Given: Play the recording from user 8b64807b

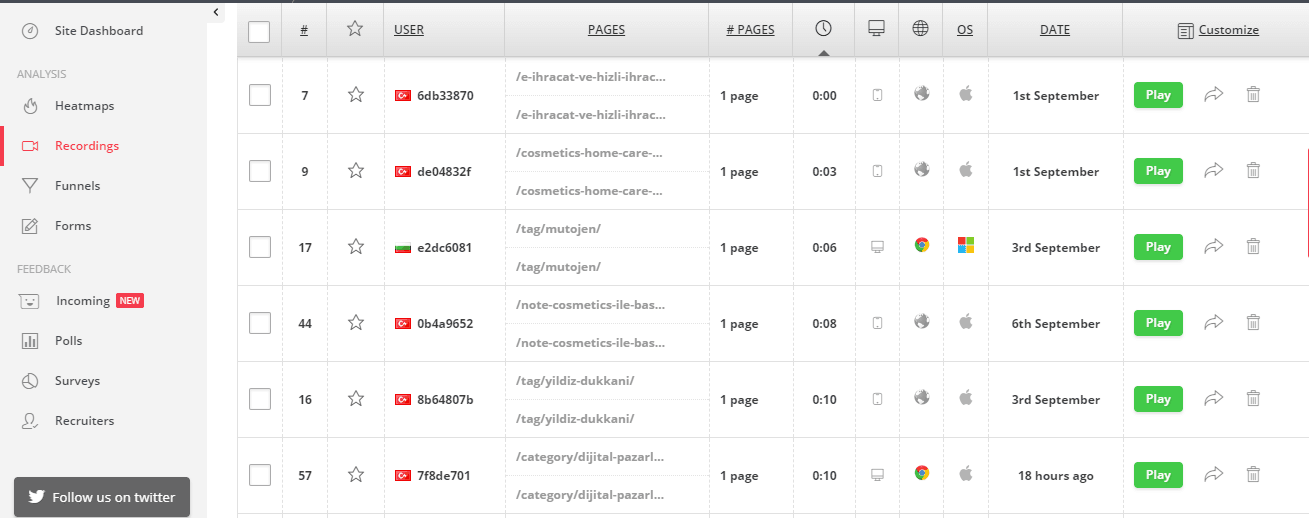Looking at the screenshot, I should coord(1158,399).
